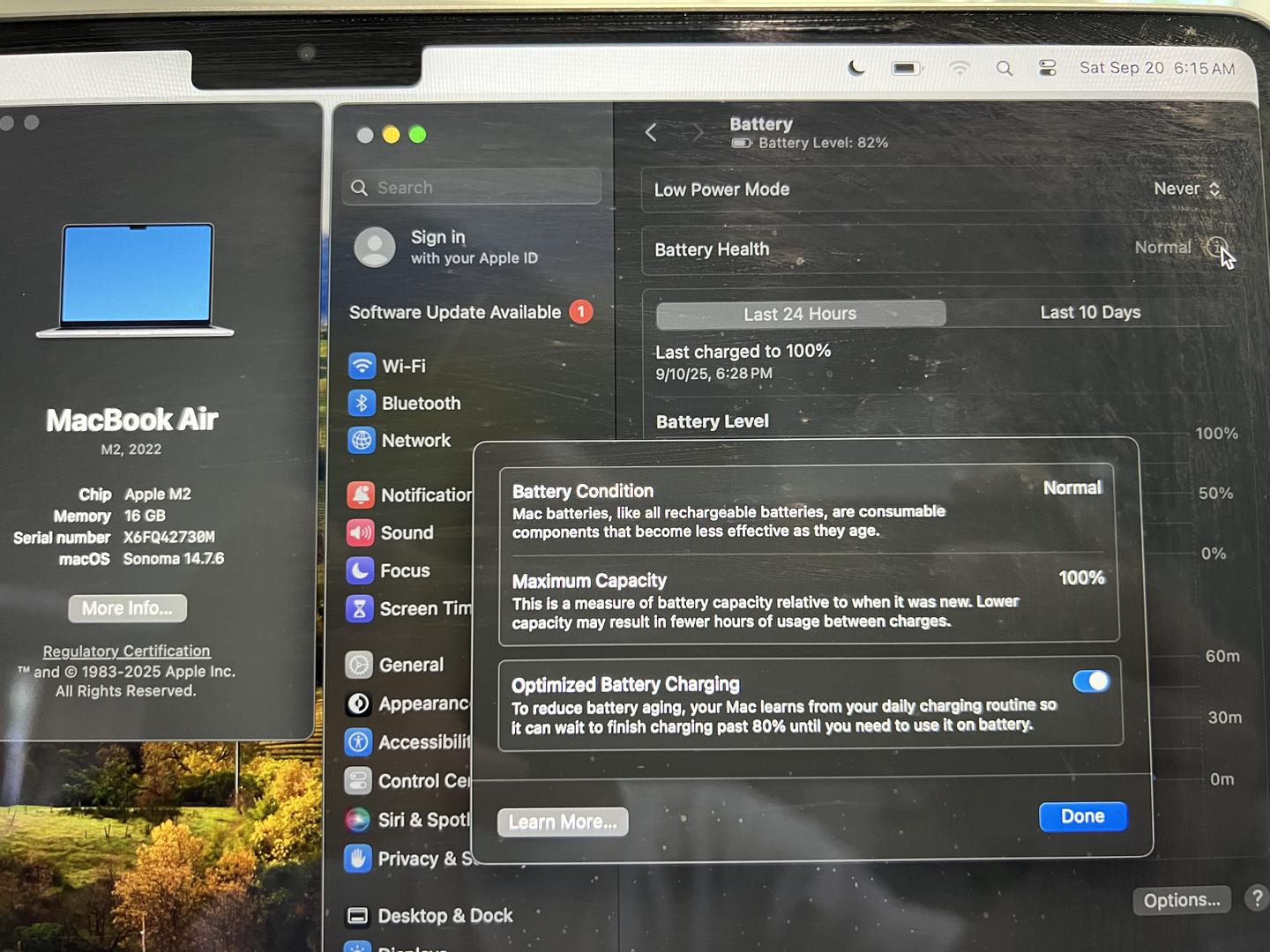This screenshot has height=952, width=1270.
Task: Click the date and time in menu bar
Action: coord(1157,68)
